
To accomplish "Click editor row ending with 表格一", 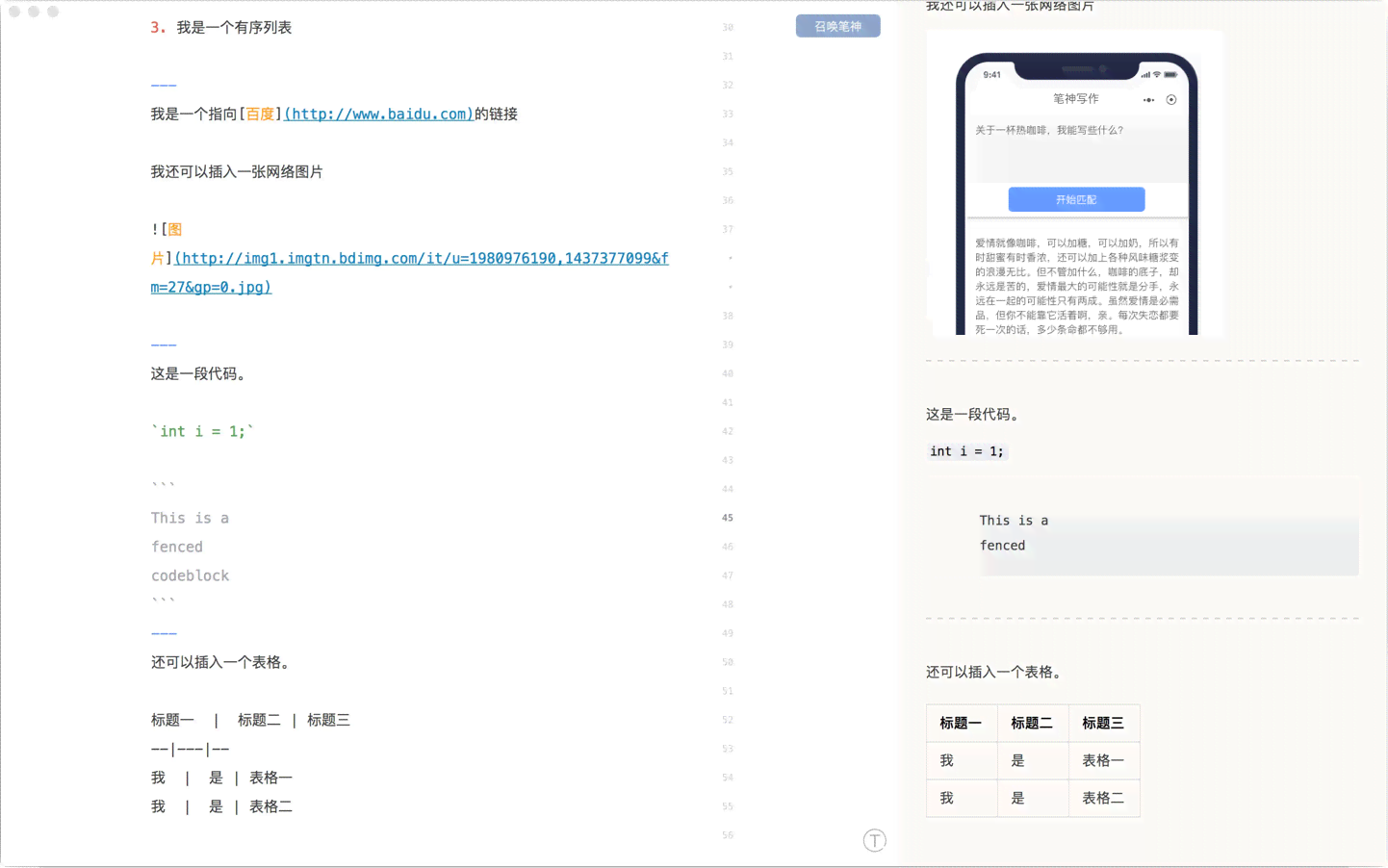I will click(221, 778).
